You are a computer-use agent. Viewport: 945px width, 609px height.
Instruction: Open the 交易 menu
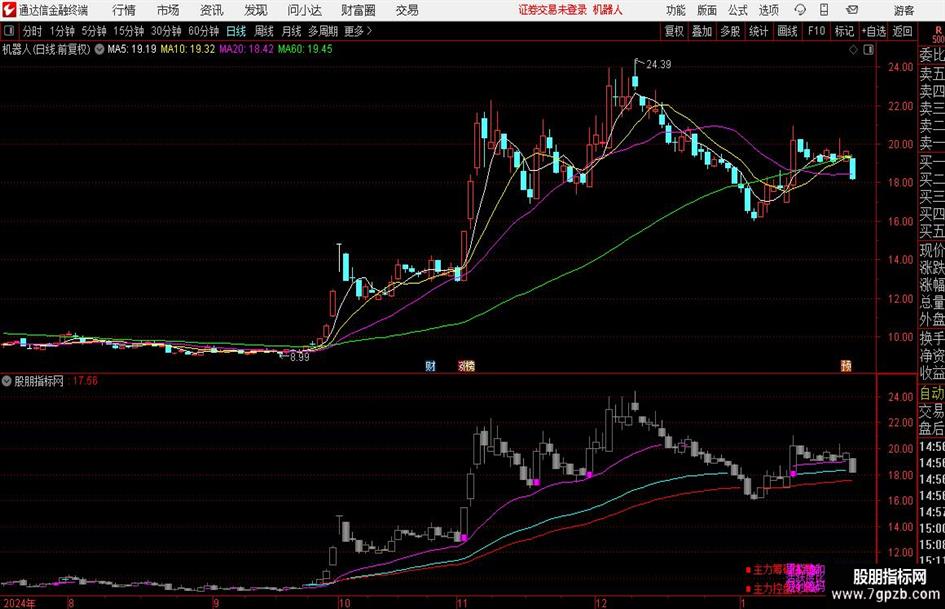pyautogui.click(x=407, y=10)
